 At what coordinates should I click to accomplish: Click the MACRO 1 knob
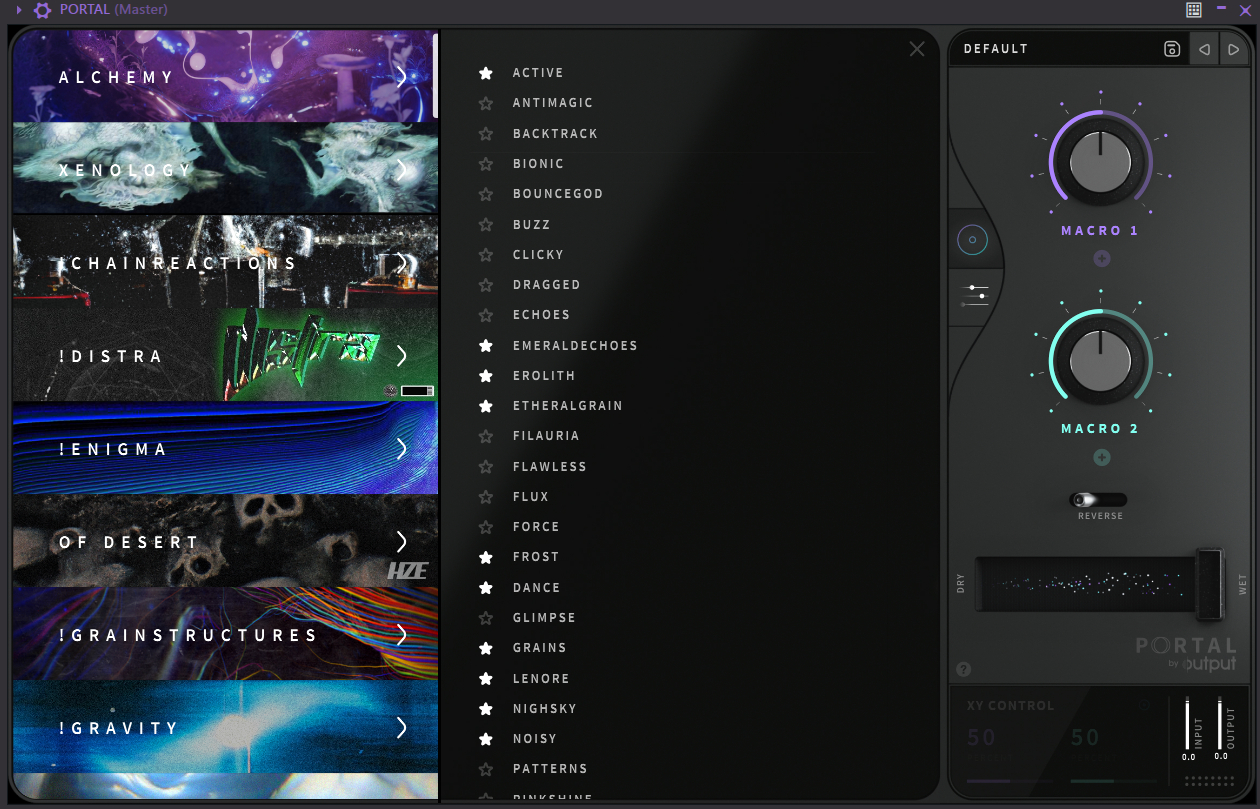click(1100, 162)
